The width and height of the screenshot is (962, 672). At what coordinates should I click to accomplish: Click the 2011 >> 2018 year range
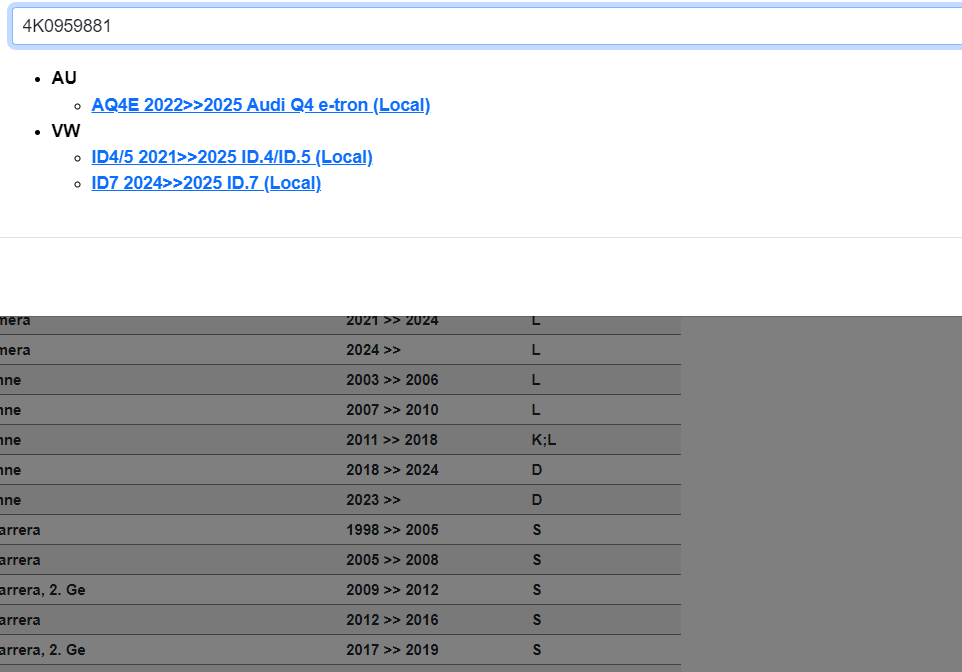[x=392, y=440]
